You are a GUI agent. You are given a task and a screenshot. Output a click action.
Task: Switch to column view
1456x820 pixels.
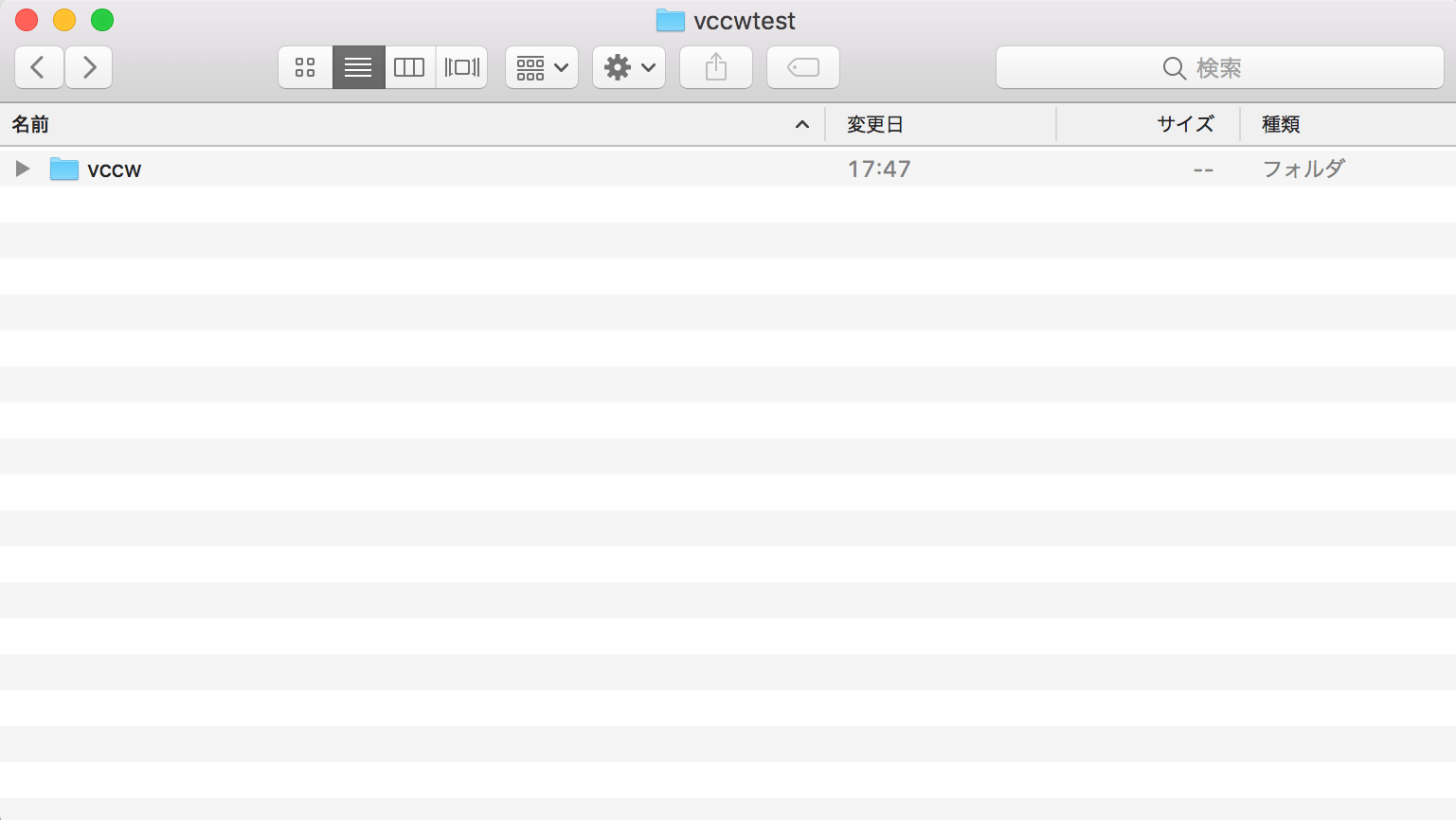tap(409, 67)
